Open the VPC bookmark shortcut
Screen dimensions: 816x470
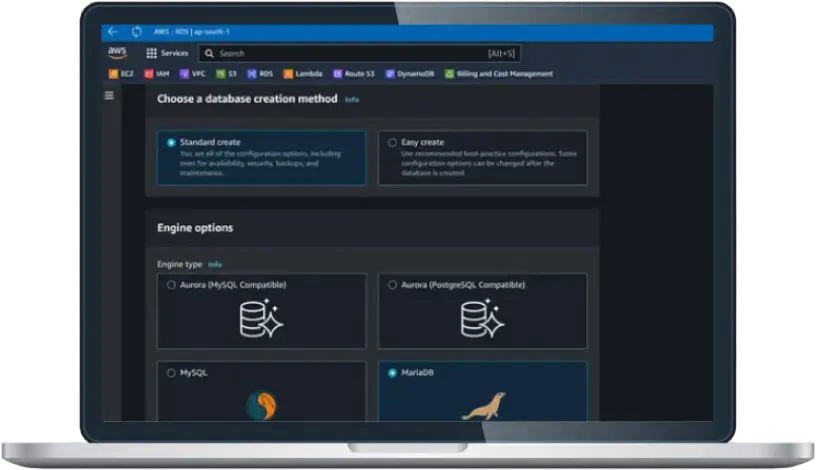click(x=193, y=74)
